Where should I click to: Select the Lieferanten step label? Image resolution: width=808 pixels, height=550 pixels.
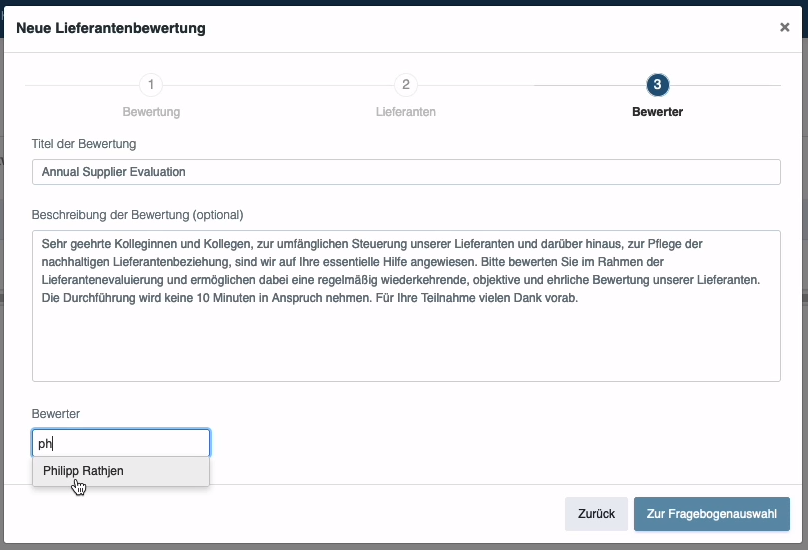coord(406,112)
